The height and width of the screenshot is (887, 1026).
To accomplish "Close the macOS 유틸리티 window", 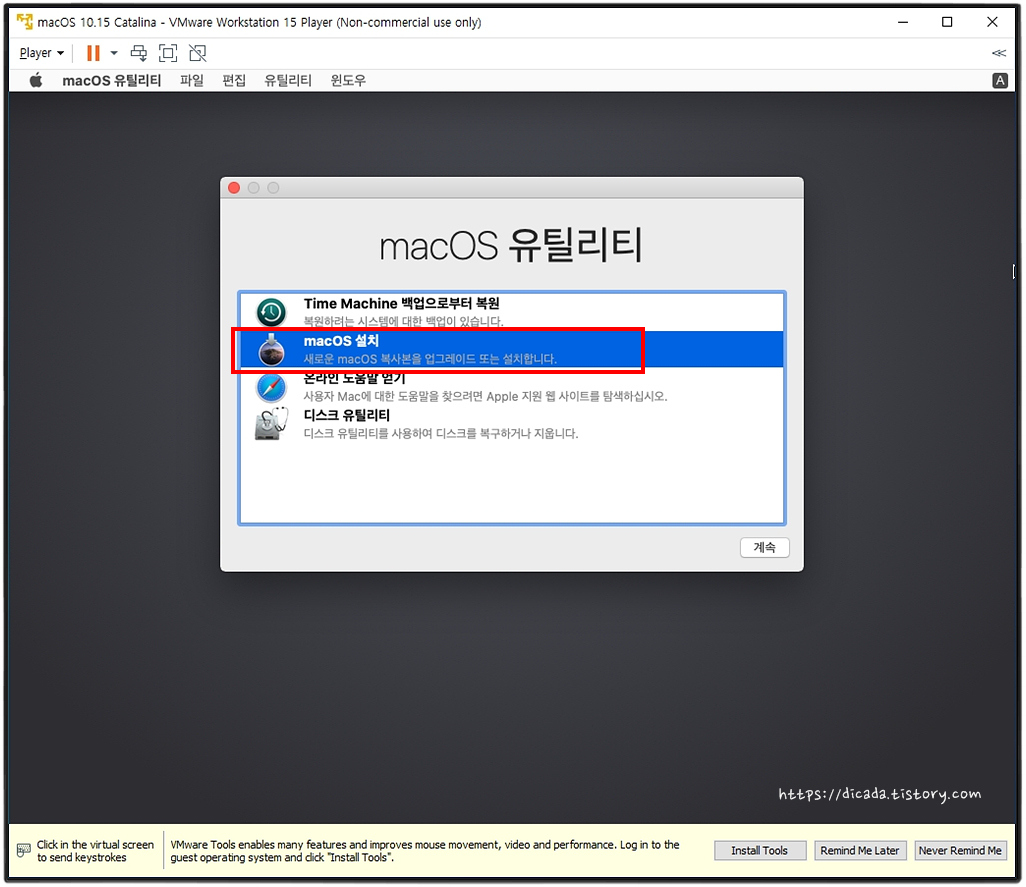I will pyautogui.click(x=234, y=188).
